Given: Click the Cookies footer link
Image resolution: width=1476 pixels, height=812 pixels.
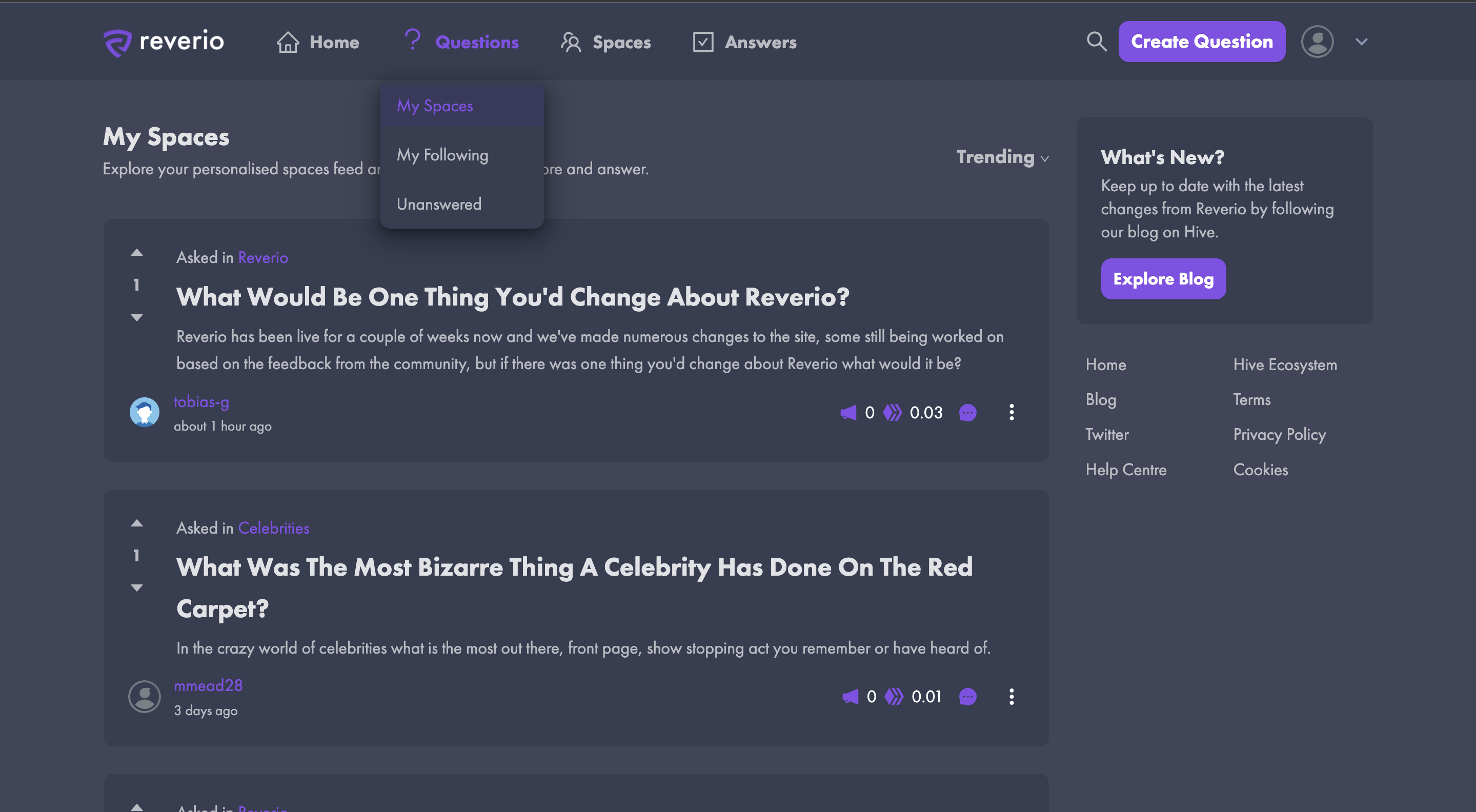Looking at the screenshot, I should (x=1261, y=470).
